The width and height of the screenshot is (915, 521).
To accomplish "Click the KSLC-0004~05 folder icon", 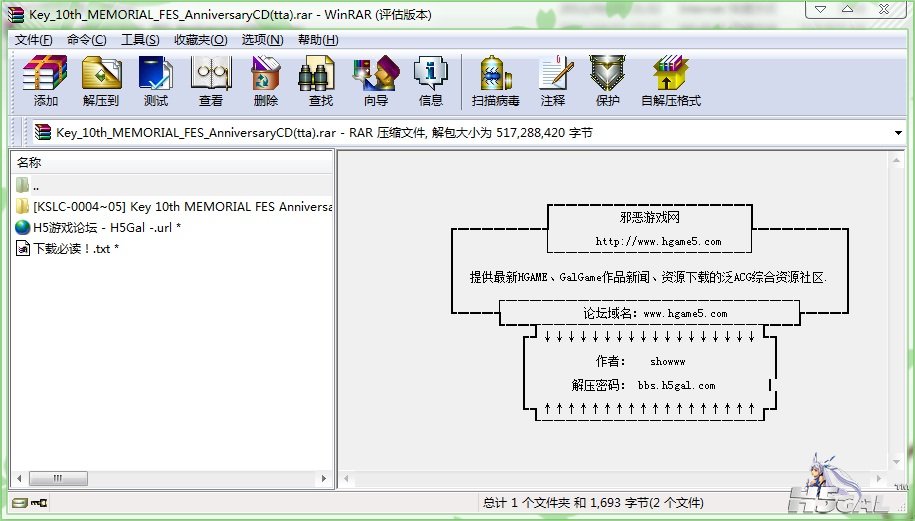I will (23, 206).
